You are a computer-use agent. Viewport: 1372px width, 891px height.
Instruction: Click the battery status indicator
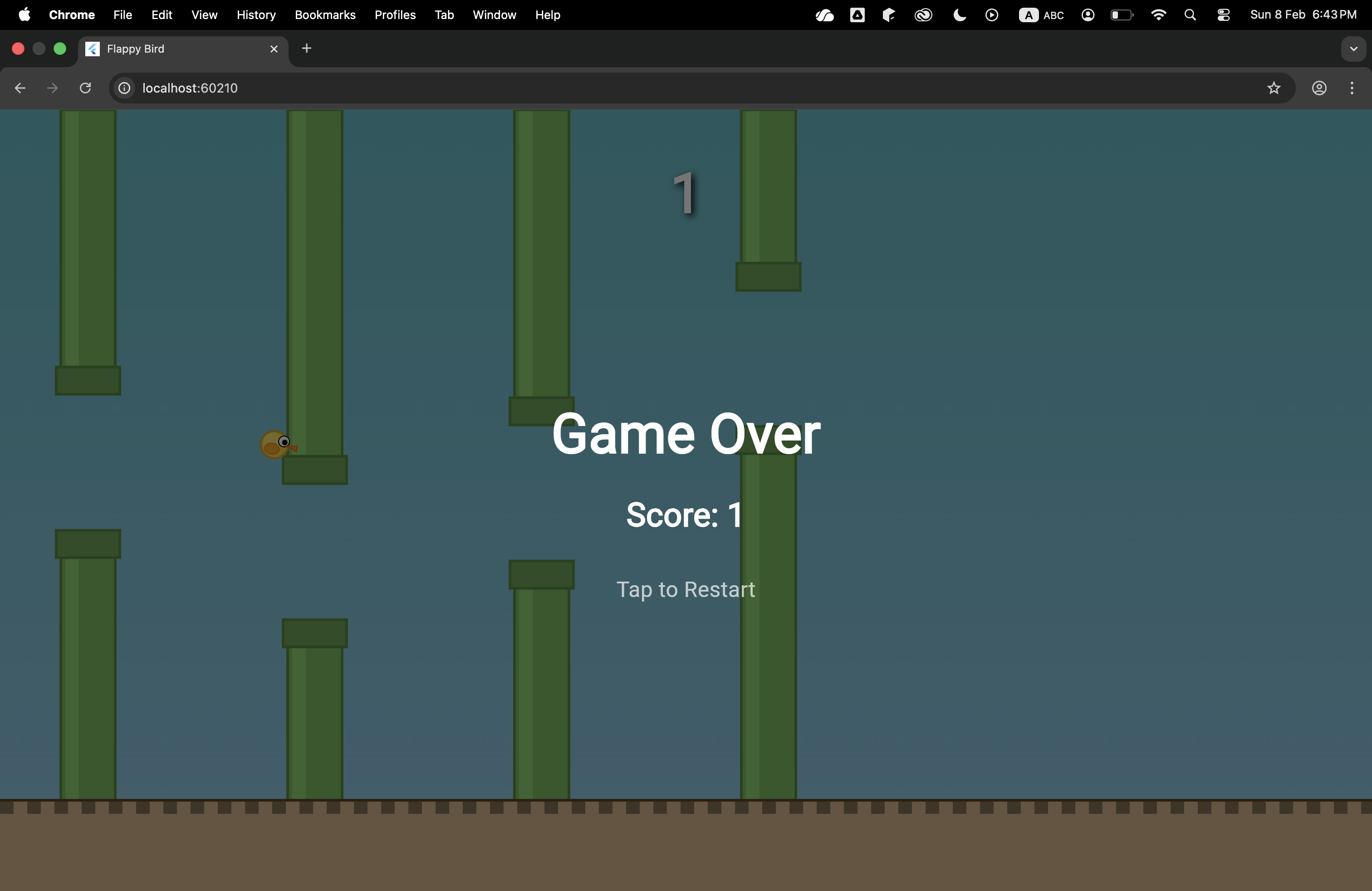[x=1121, y=15]
